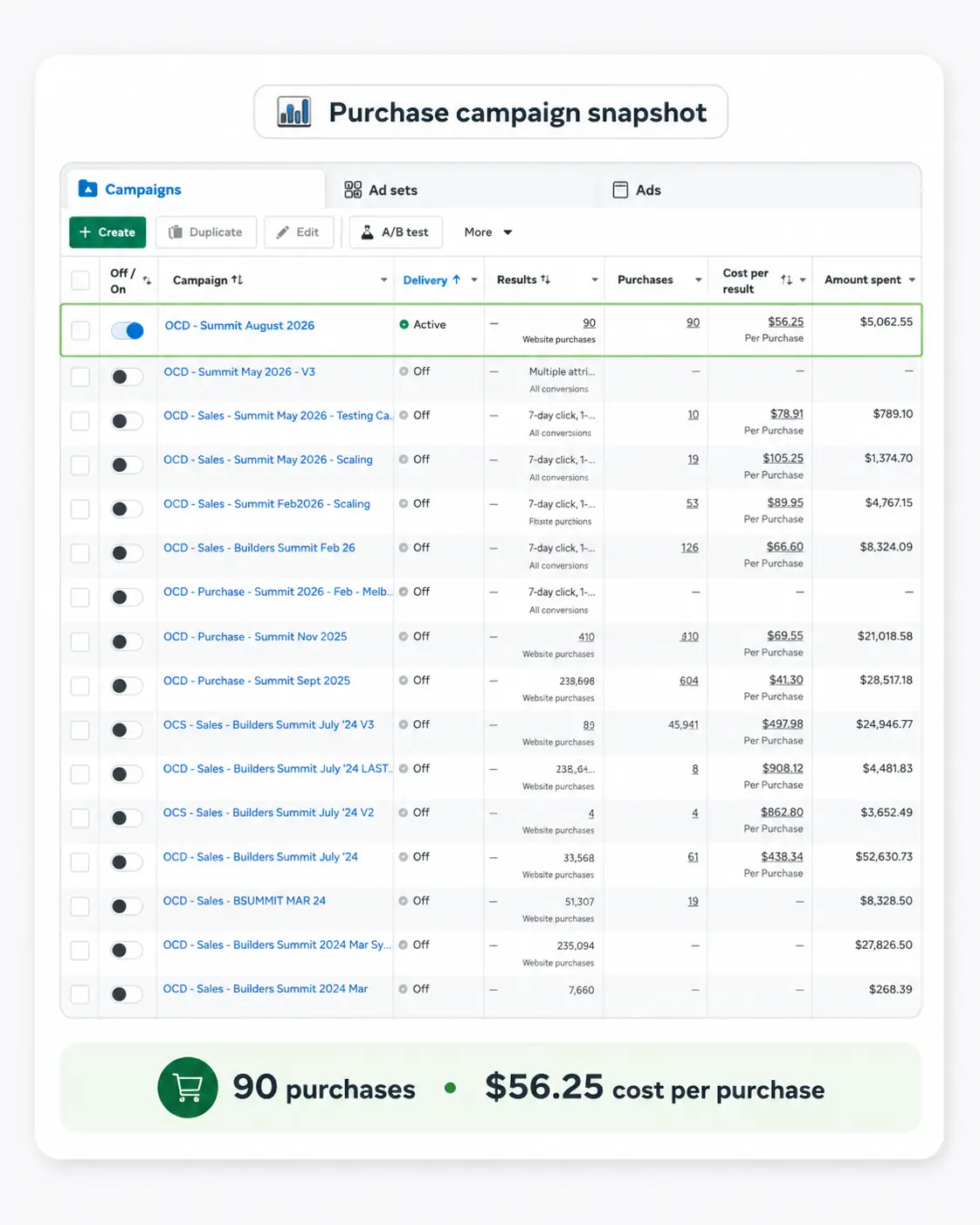This screenshot has width=980, height=1225.
Task: Click the Delivery column sort arrow
Action: click(x=456, y=280)
